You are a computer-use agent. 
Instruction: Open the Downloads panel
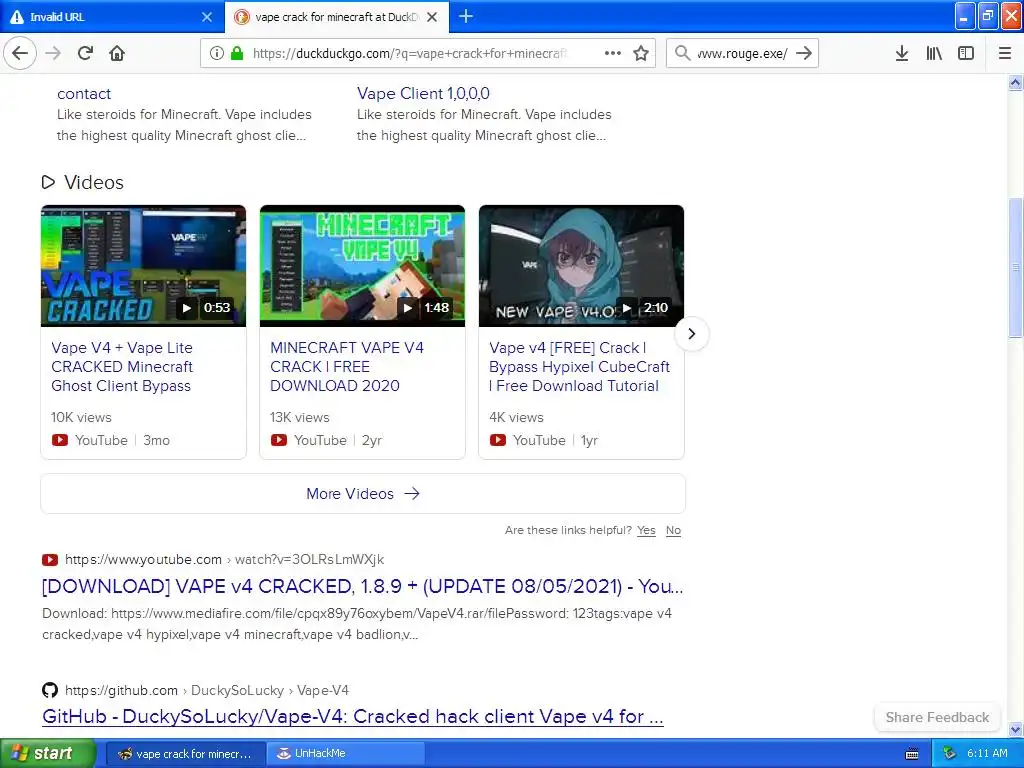pyautogui.click(x=902, y=53)
